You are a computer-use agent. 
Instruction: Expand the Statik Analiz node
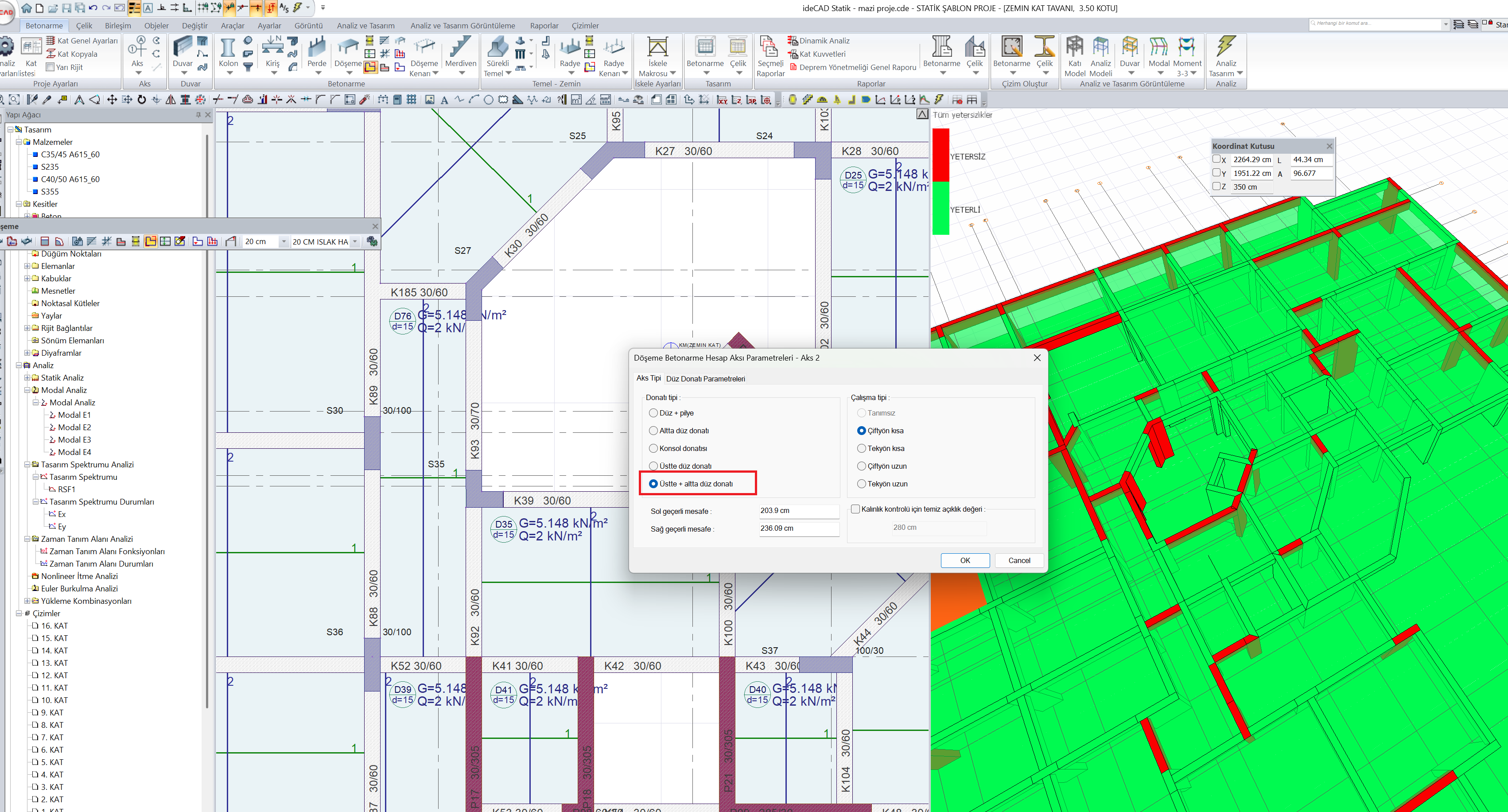[x=27, y=377]
